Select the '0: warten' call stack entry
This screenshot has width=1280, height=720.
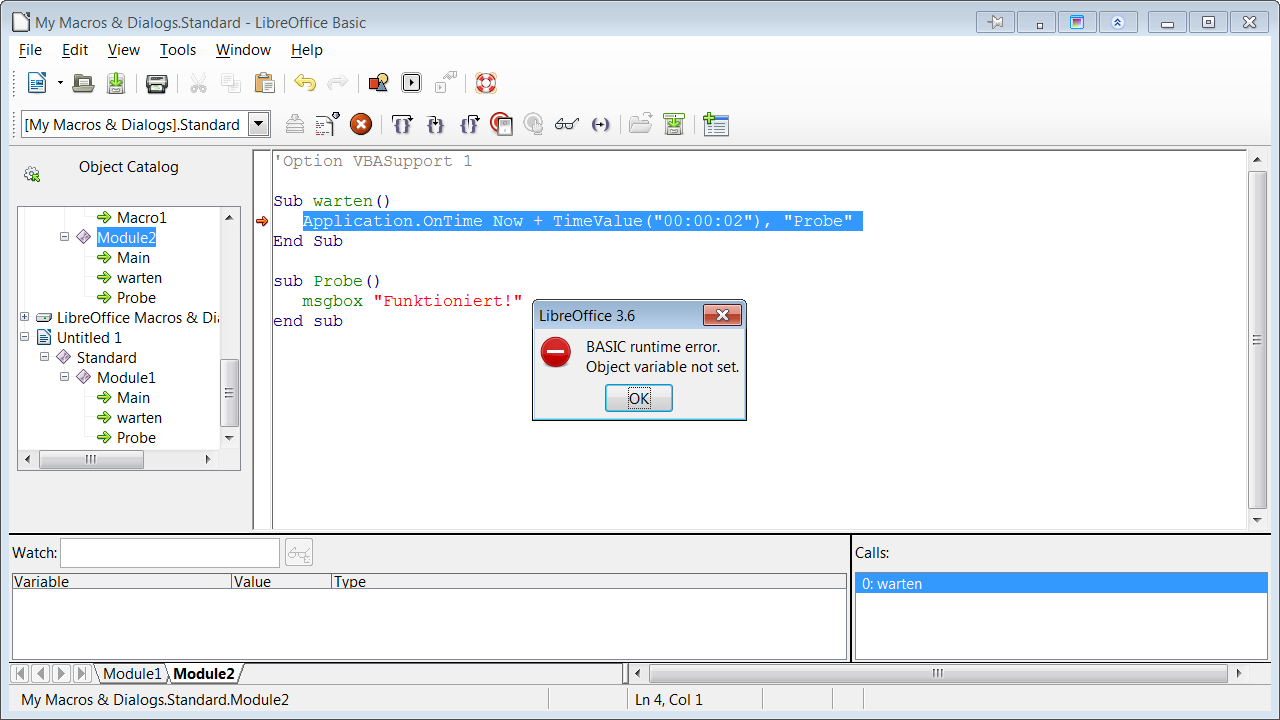[1061, 584]
